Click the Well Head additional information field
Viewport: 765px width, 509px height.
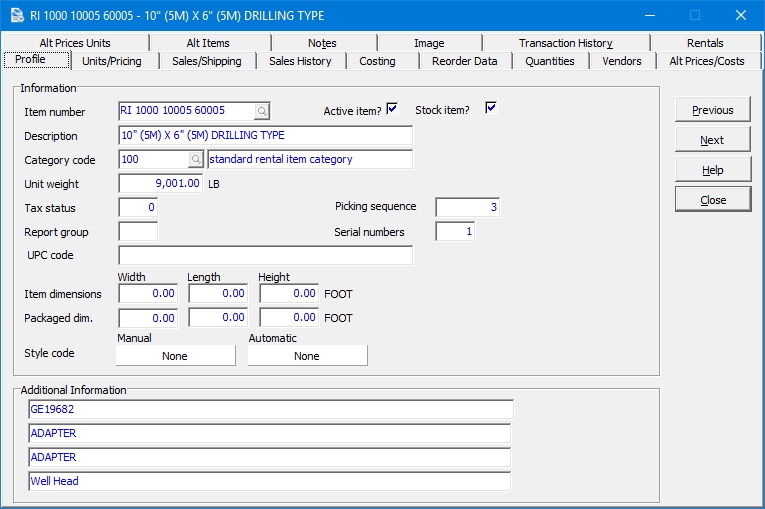click(x=269, y=481)
